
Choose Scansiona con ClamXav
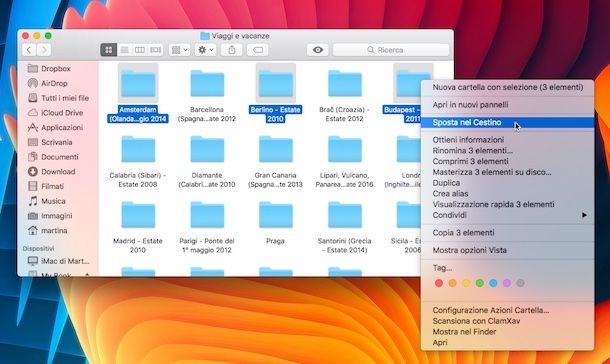(507, 321)
